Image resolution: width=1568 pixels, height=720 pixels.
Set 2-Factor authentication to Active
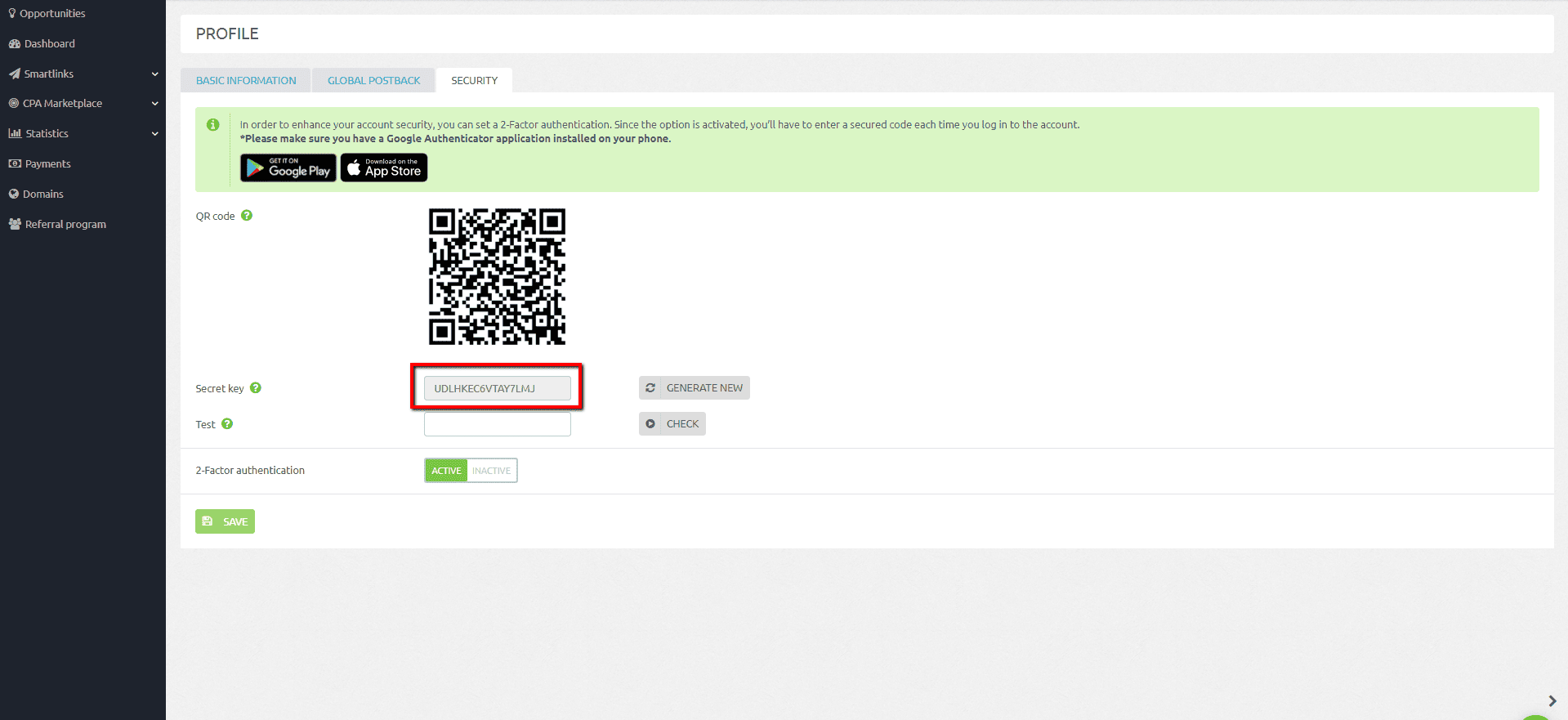coord(446,471)
